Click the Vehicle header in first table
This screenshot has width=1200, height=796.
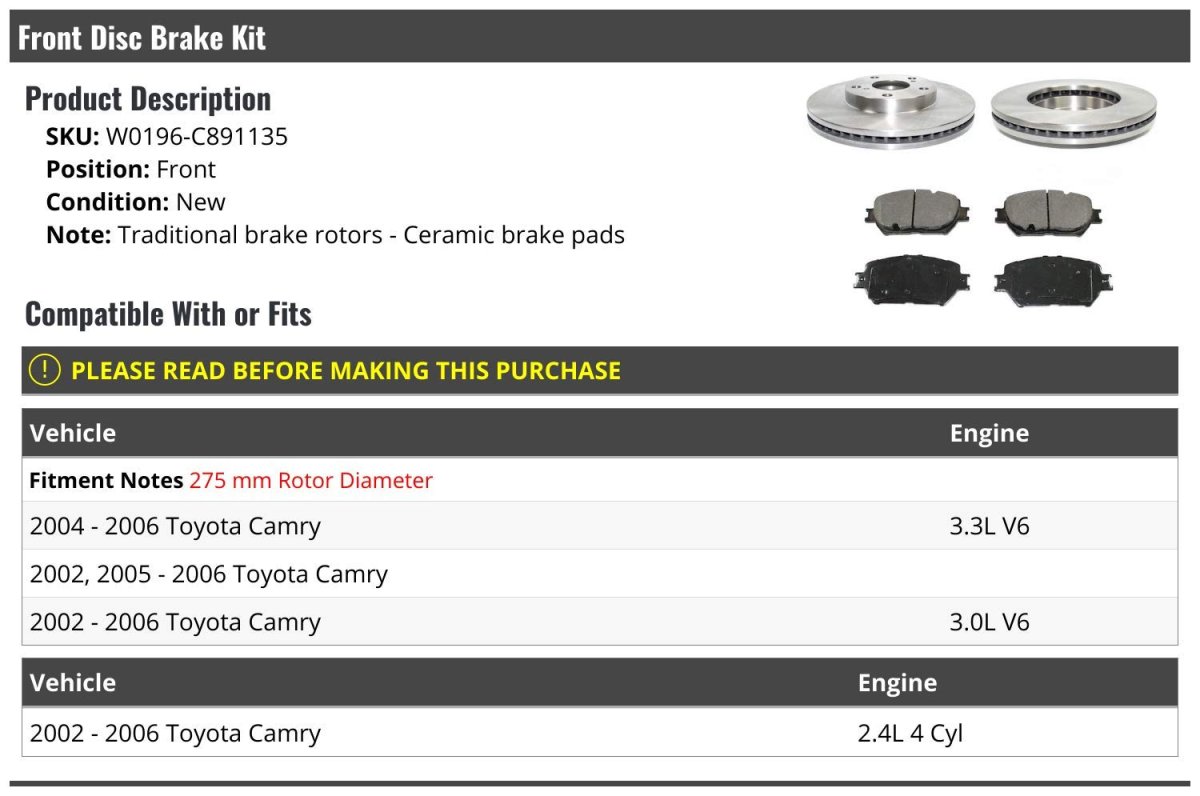pyautogui.click(x=73, y=433)
